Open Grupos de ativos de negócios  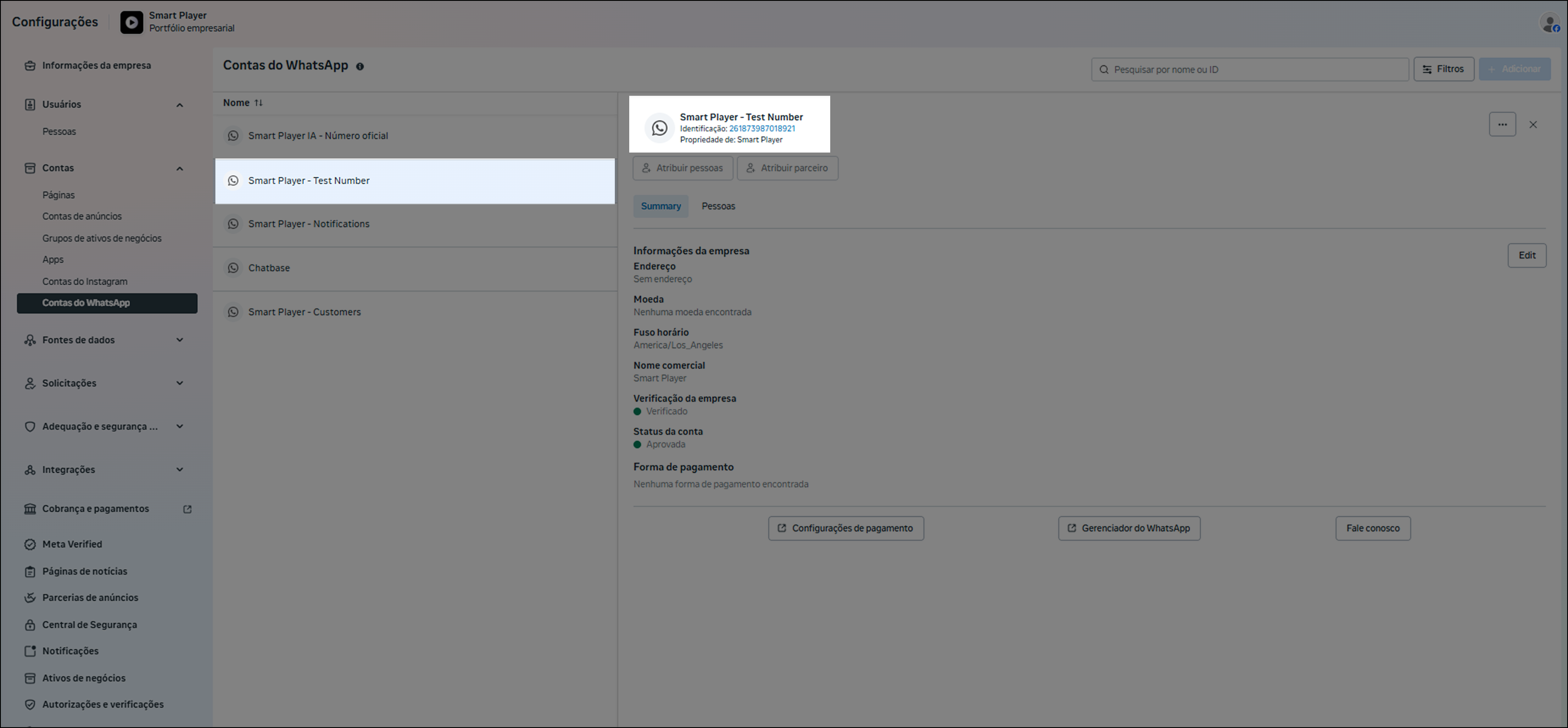102,239
